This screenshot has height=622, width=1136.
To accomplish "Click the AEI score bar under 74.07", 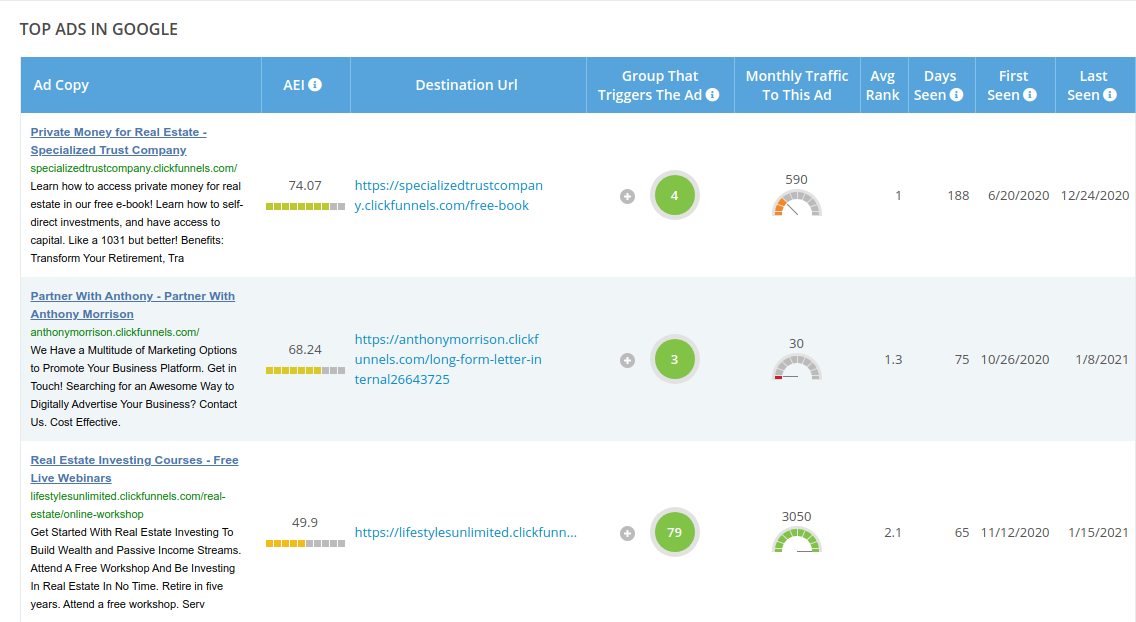I will (x=305, y=206).
